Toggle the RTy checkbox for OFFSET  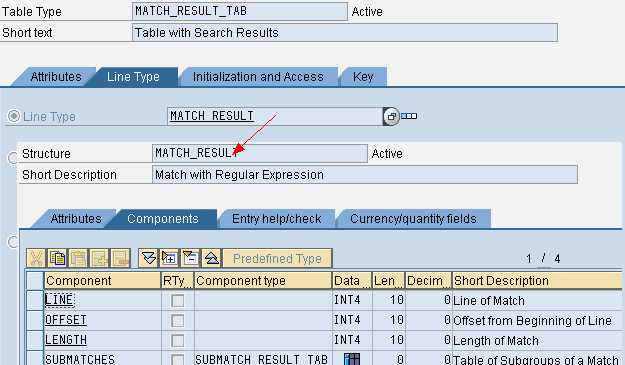tap(177, 320)
